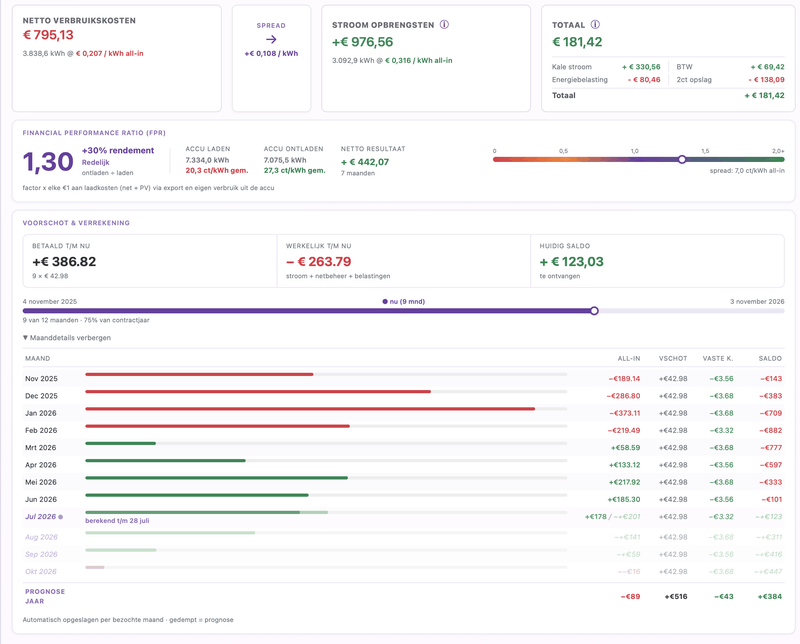The image size is (800, 644).
Task: Click the Feb 2026 saldo value −€882
Action: click(771, 431)
